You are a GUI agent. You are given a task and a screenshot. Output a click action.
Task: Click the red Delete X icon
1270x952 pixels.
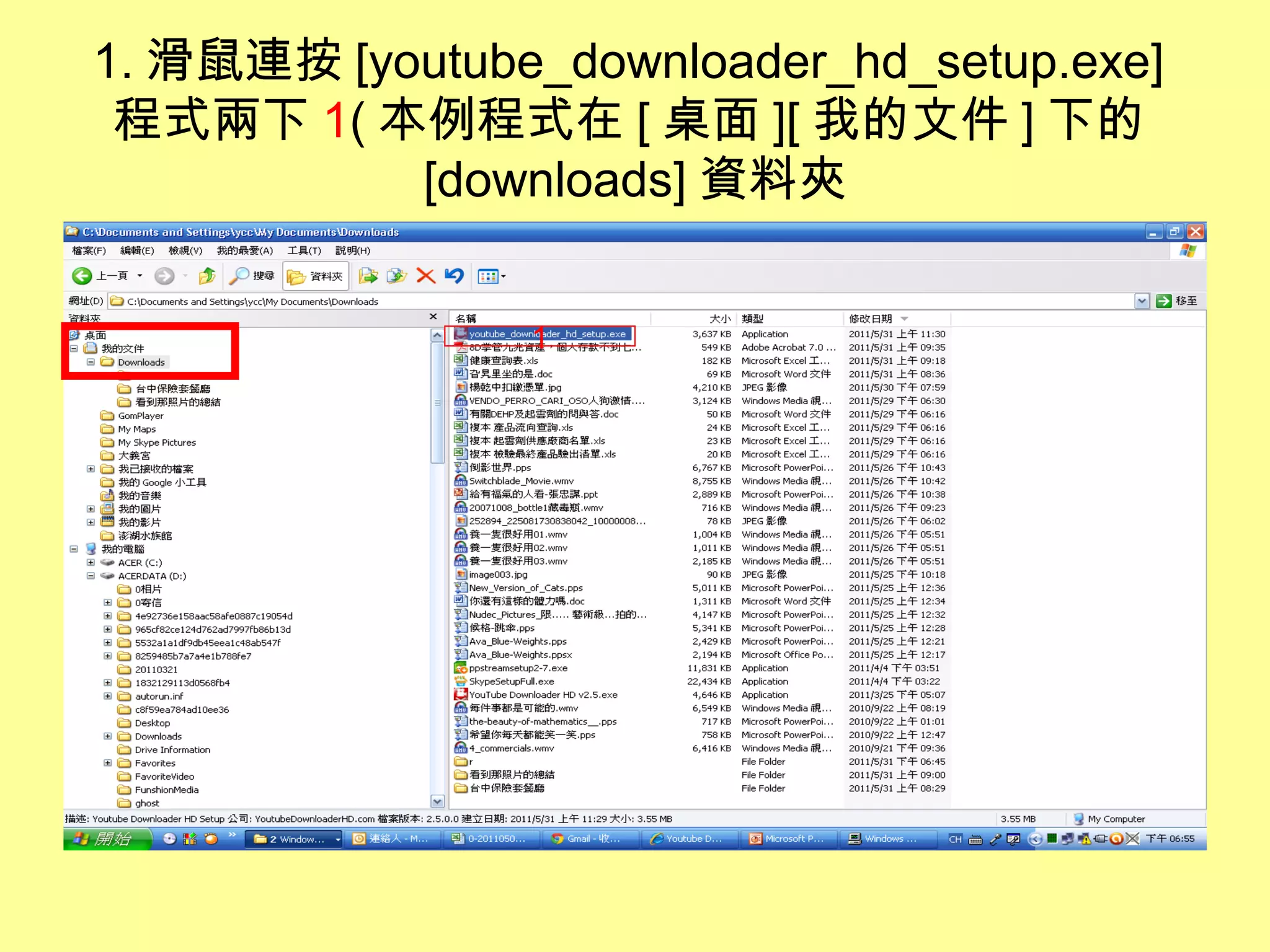(x=425, y=276)
